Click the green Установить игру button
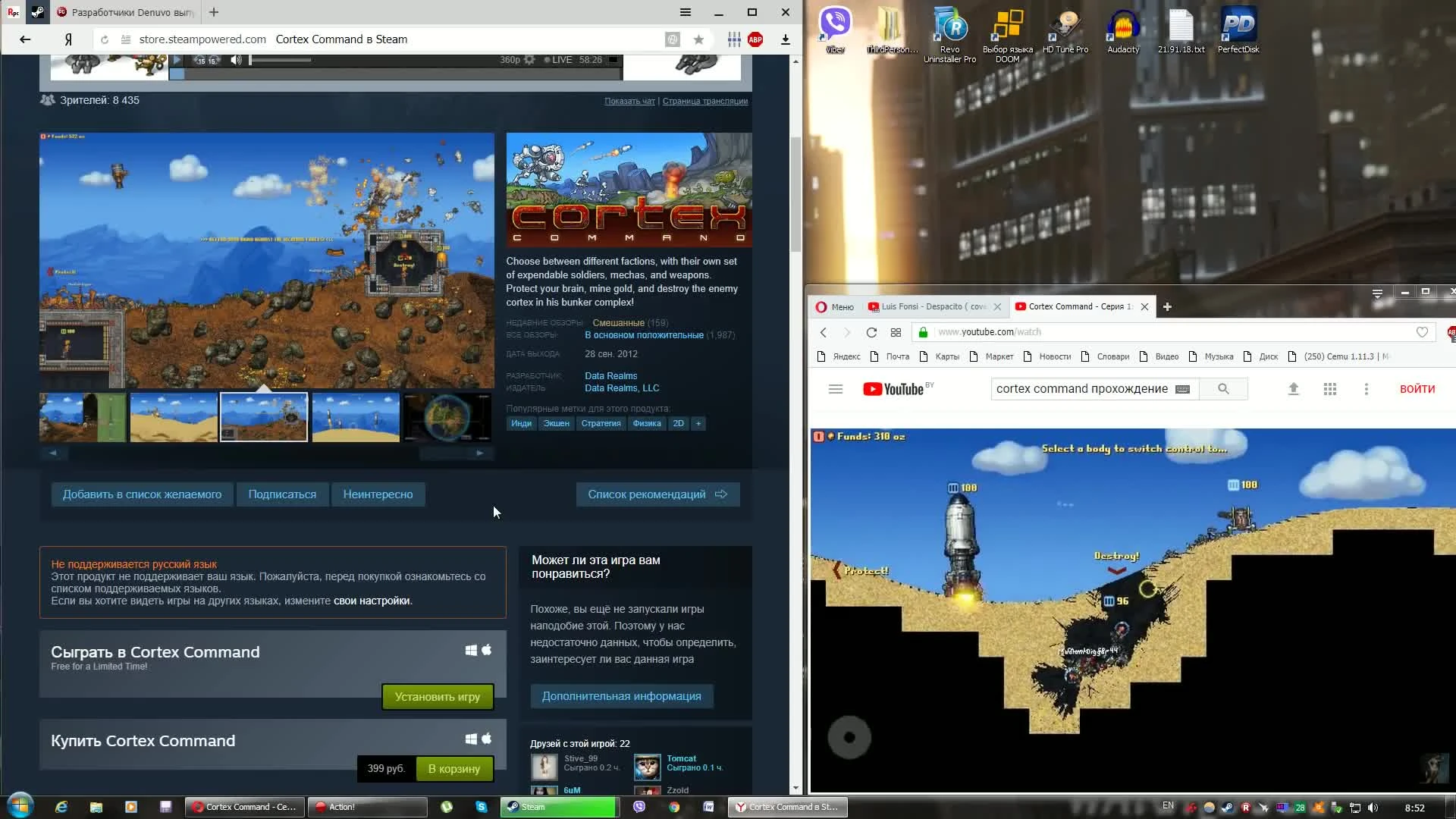Screen dimensions: 1456x819 tap(437, 696)
